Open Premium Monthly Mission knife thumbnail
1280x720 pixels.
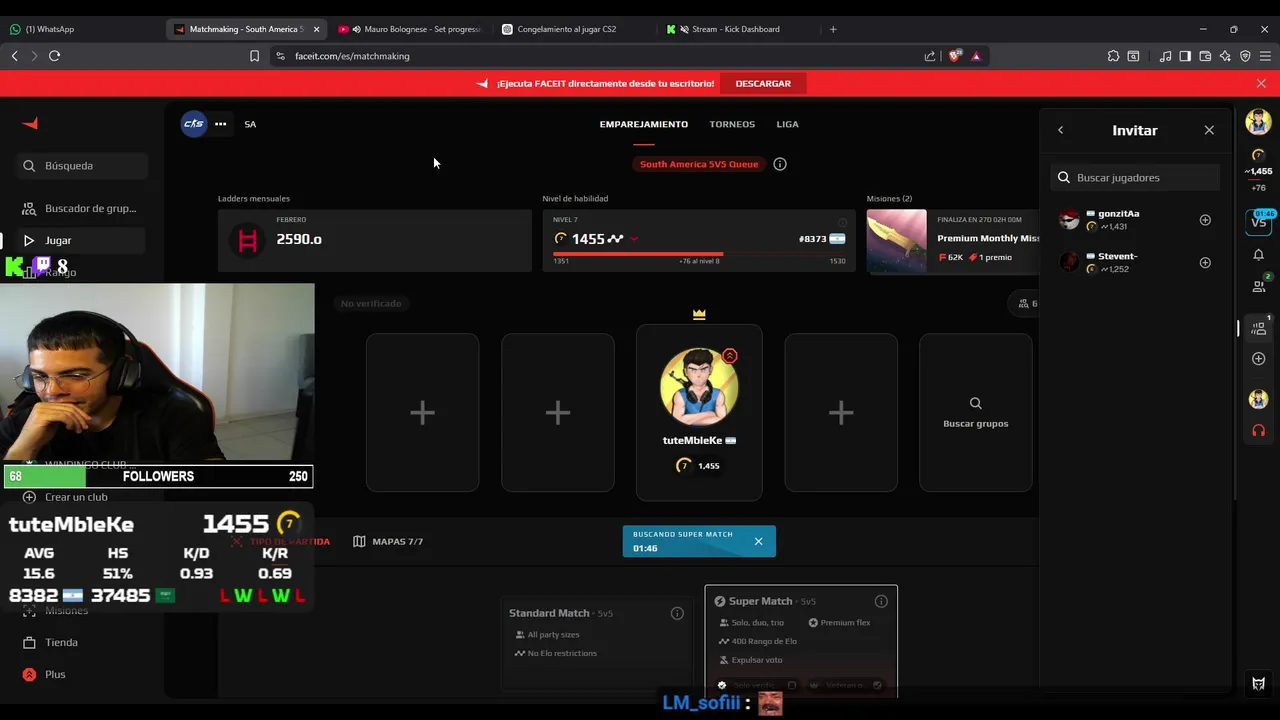[897, 240]
